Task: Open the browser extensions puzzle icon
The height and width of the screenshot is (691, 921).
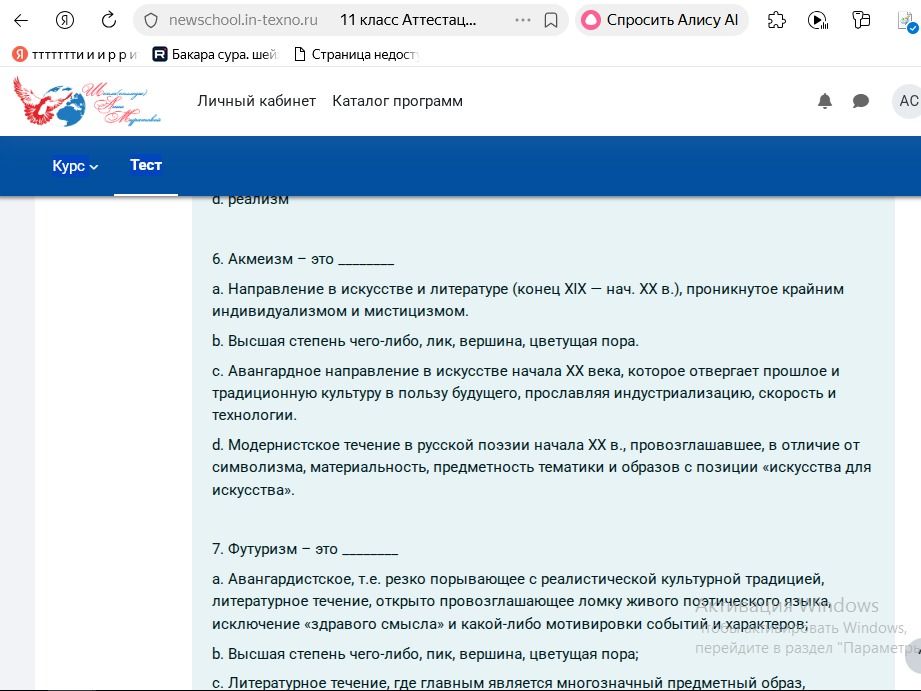Action: (x=777, y=21)
